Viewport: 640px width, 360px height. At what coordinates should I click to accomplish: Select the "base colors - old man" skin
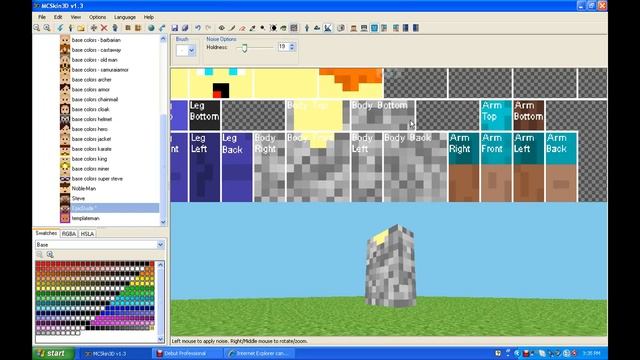pos(94,60)
